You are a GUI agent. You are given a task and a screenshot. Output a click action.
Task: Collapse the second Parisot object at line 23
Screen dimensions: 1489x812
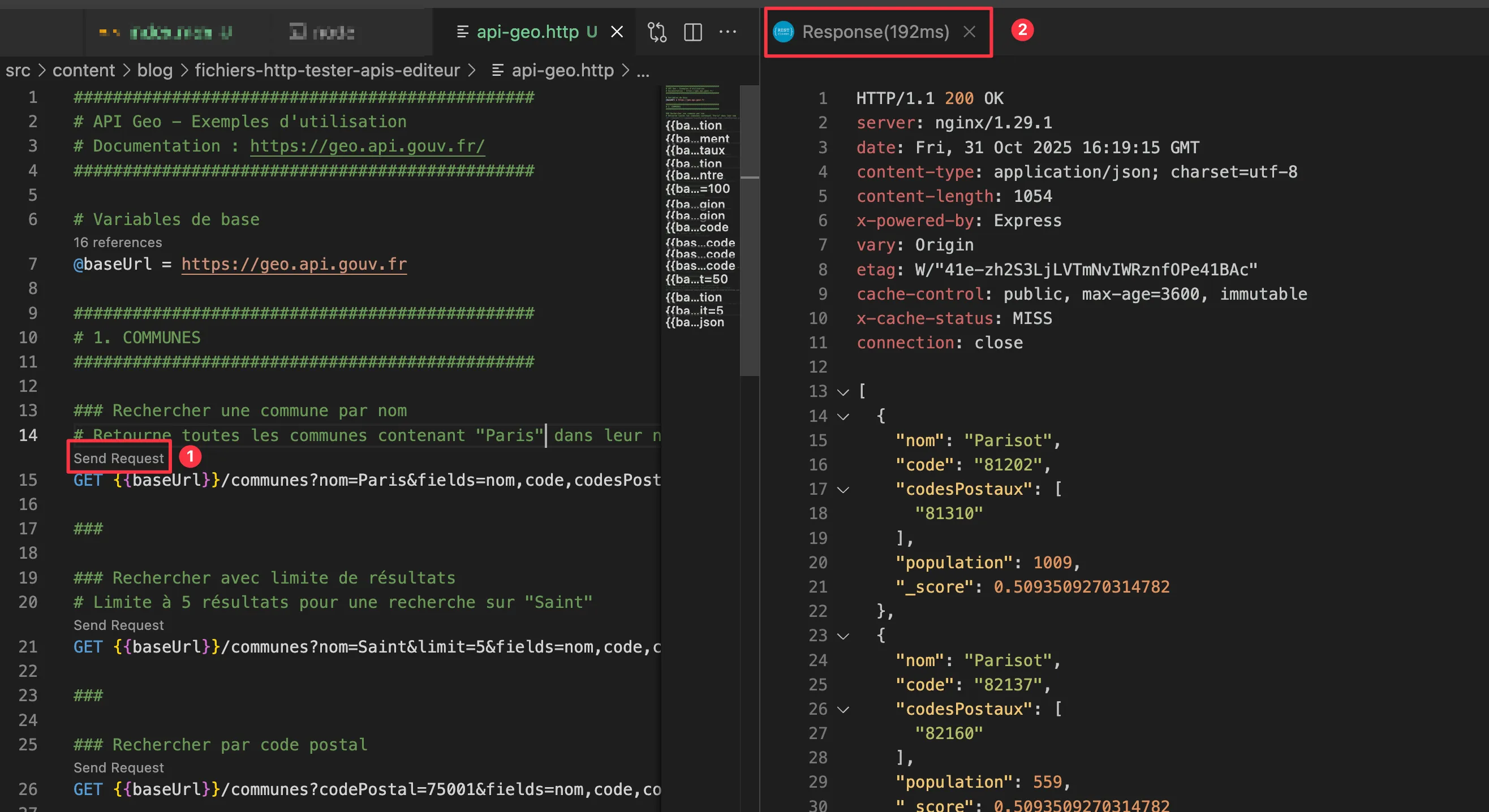pos(844,636)
